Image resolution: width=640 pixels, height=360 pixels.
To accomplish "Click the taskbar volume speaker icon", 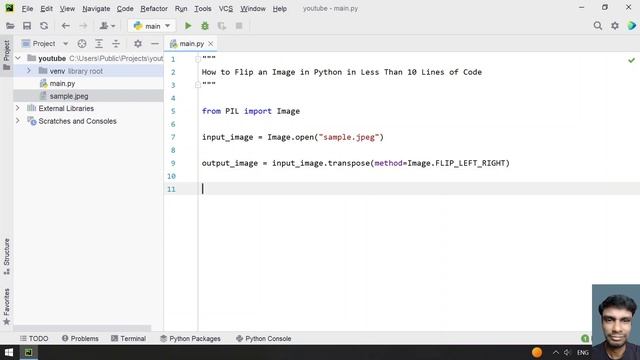I will (567, 352).
